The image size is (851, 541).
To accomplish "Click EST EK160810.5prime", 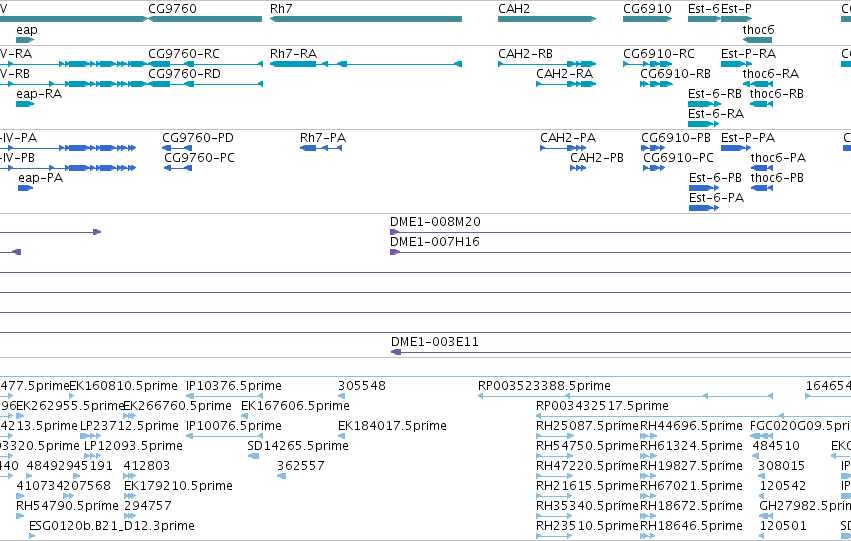I will 72,396.
